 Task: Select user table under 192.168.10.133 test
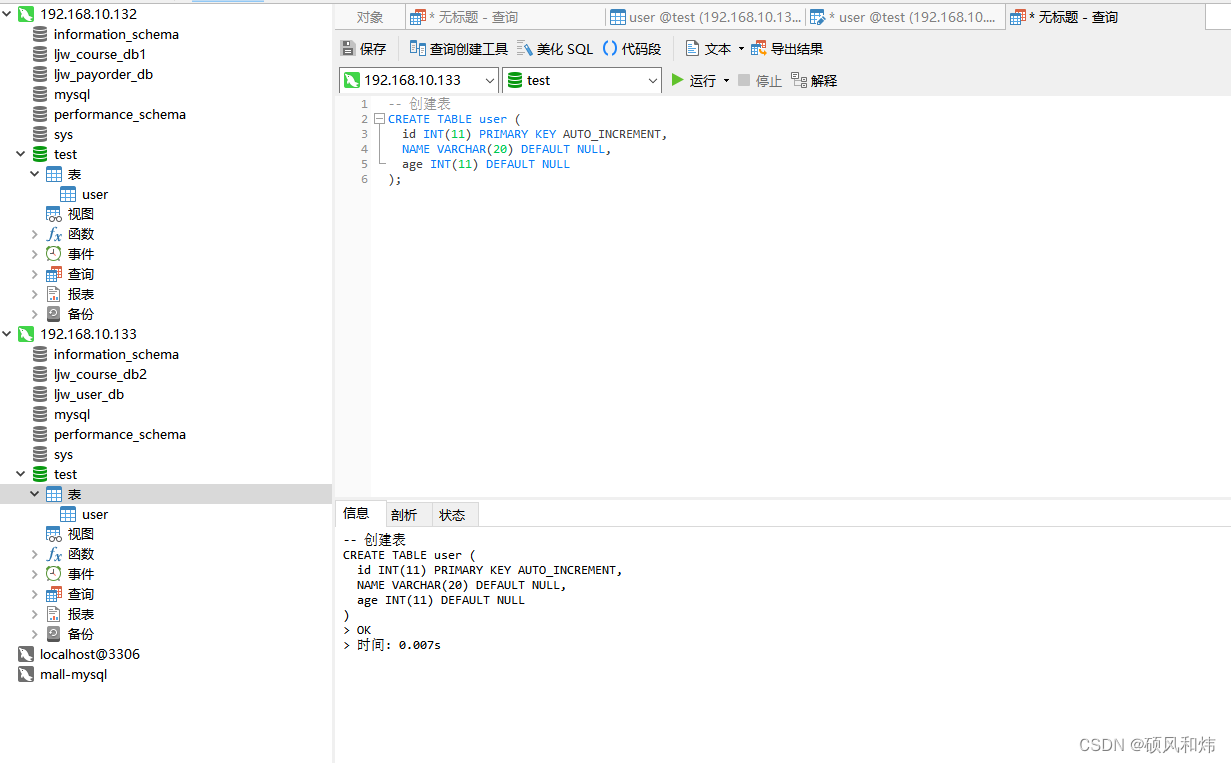(x=95, y=514)
